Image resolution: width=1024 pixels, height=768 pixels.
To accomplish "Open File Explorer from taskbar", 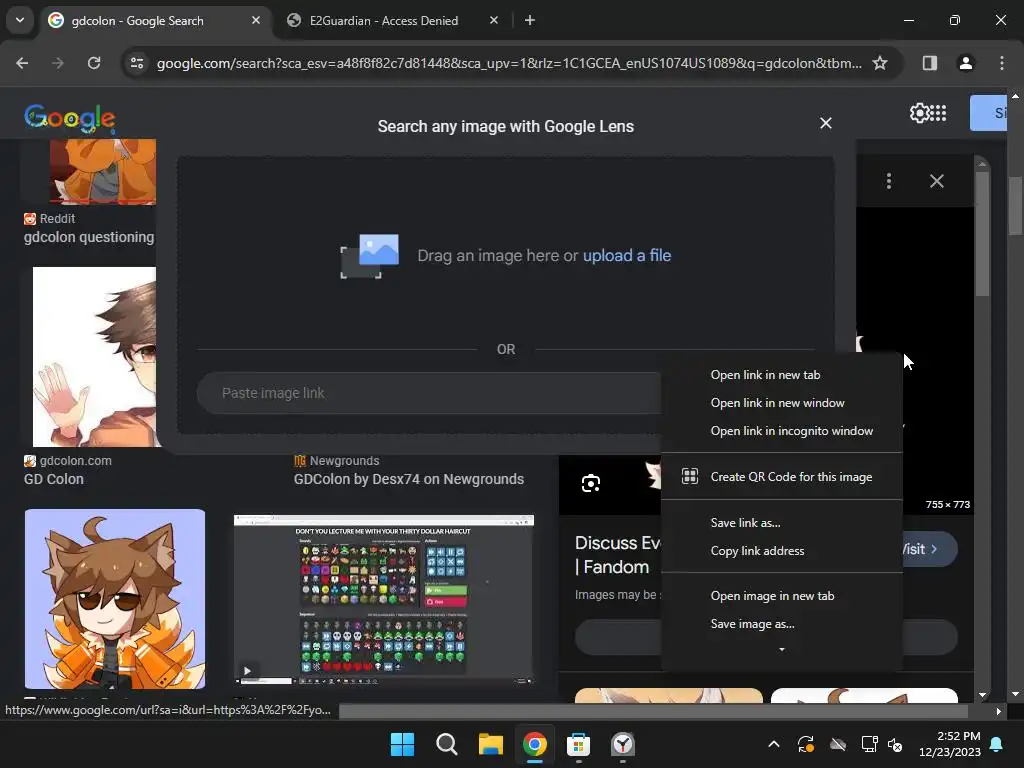I will point(490,744).
